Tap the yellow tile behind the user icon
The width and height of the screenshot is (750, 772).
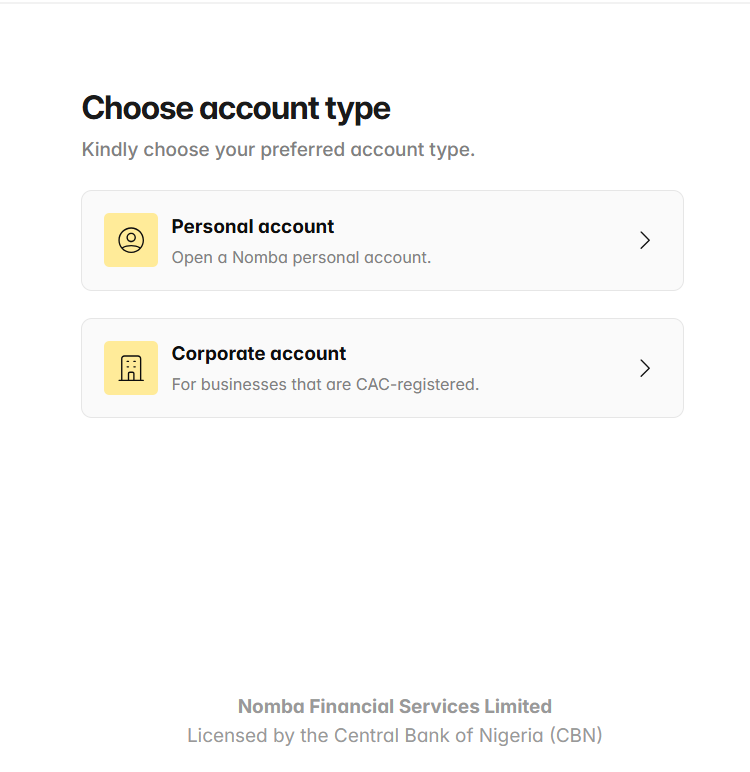tap(131, 240)
